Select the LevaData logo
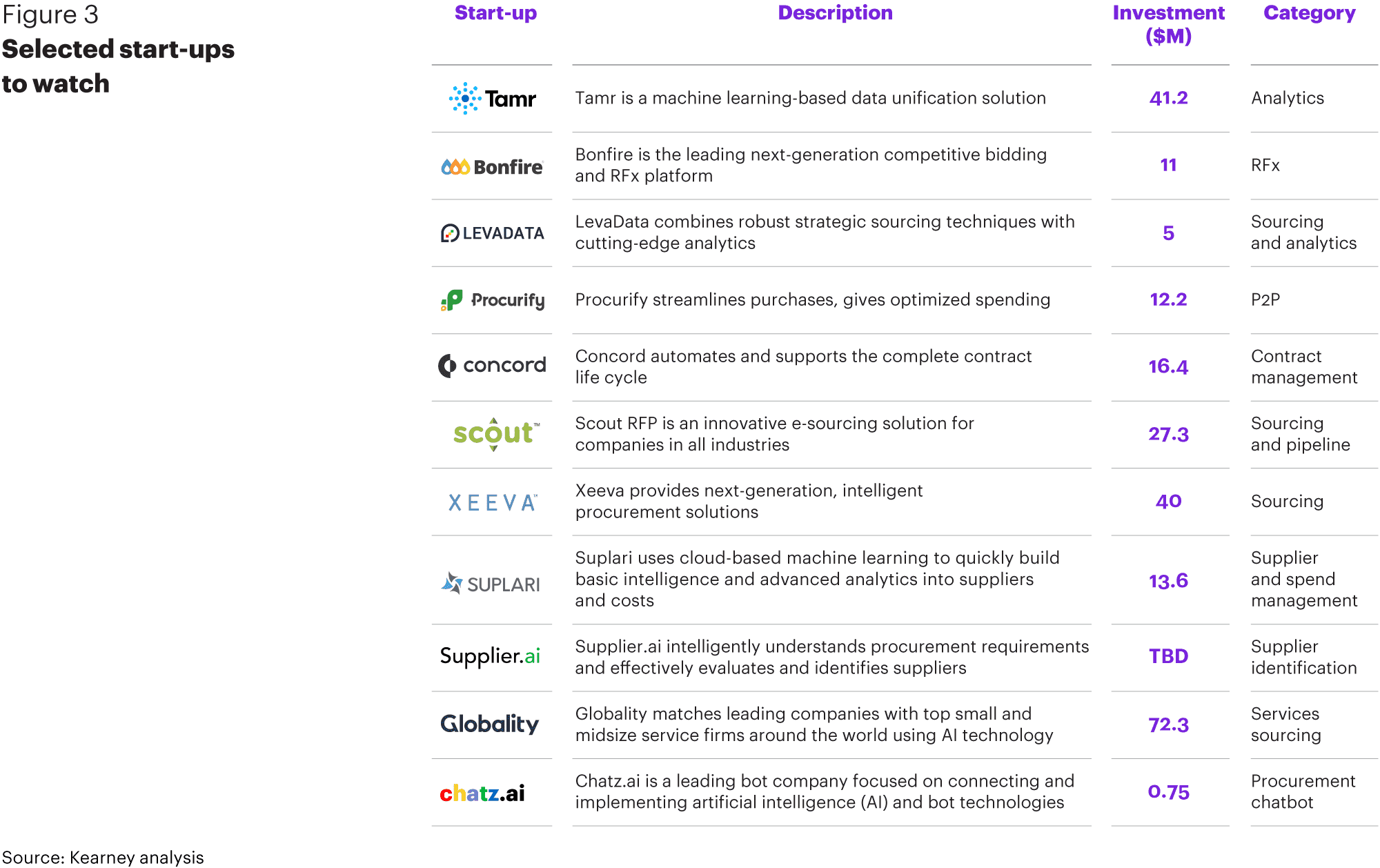Image resolution: width=1380 pixels, height=868 pixels. pos(493,233)
